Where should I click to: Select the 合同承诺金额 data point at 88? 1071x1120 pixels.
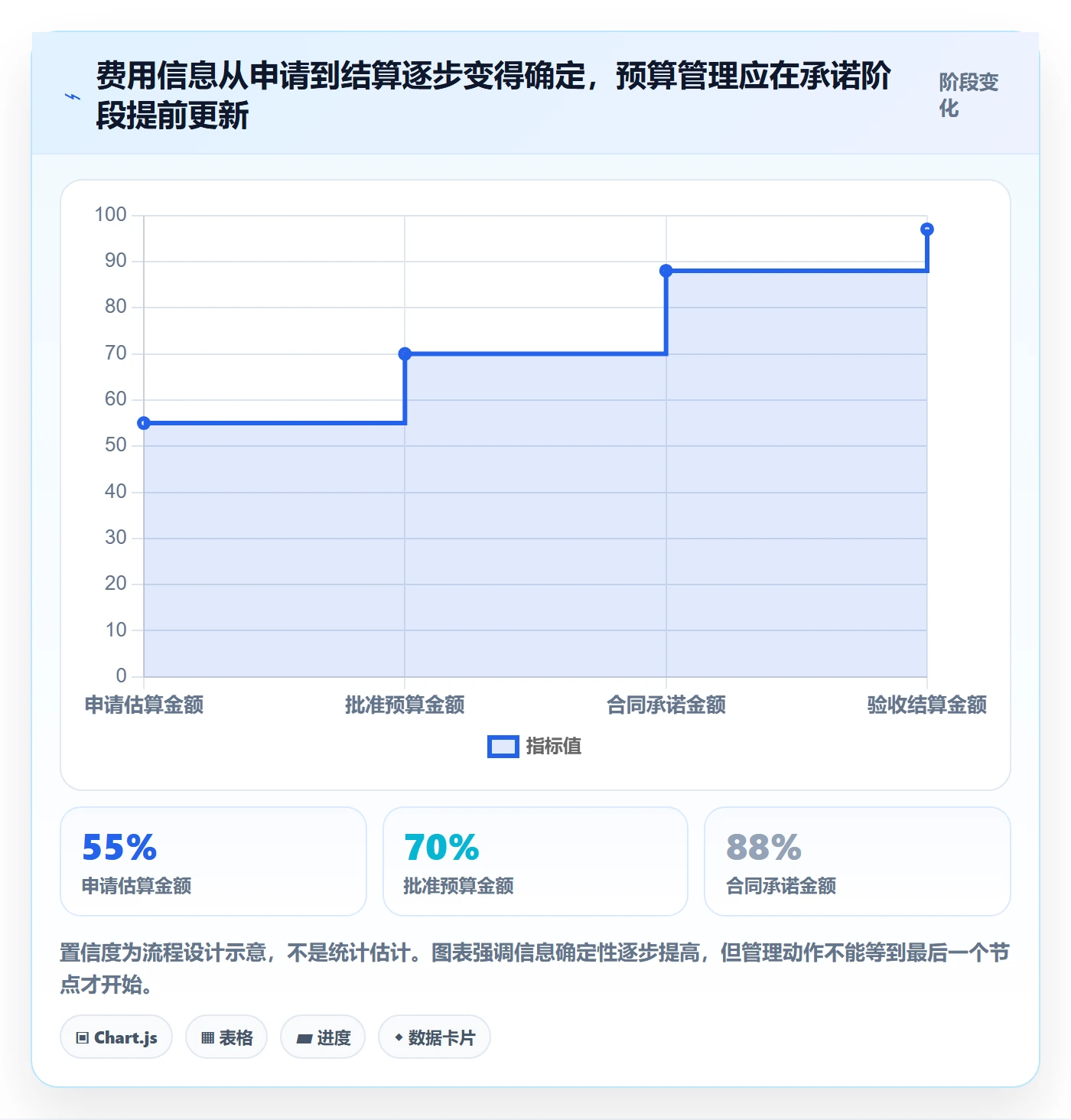666,271
